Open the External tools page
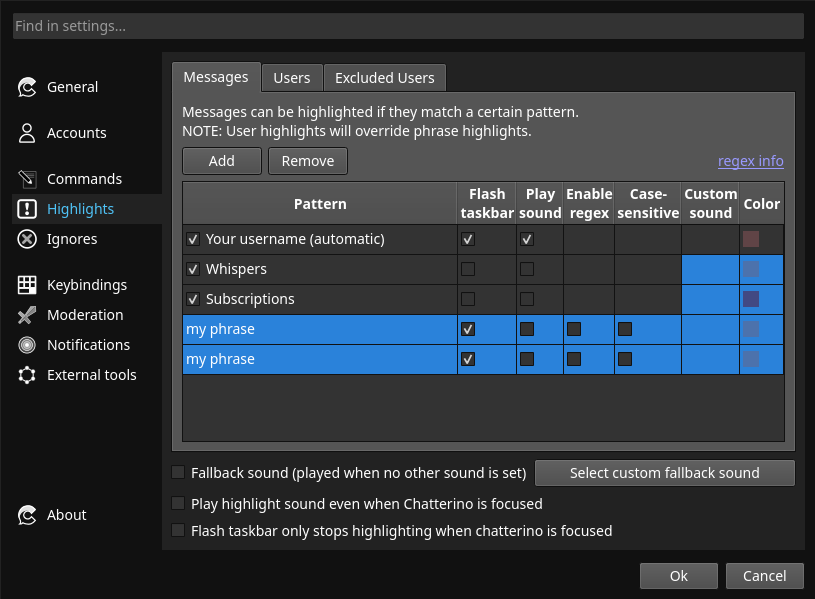 click(x=91, y=375)
